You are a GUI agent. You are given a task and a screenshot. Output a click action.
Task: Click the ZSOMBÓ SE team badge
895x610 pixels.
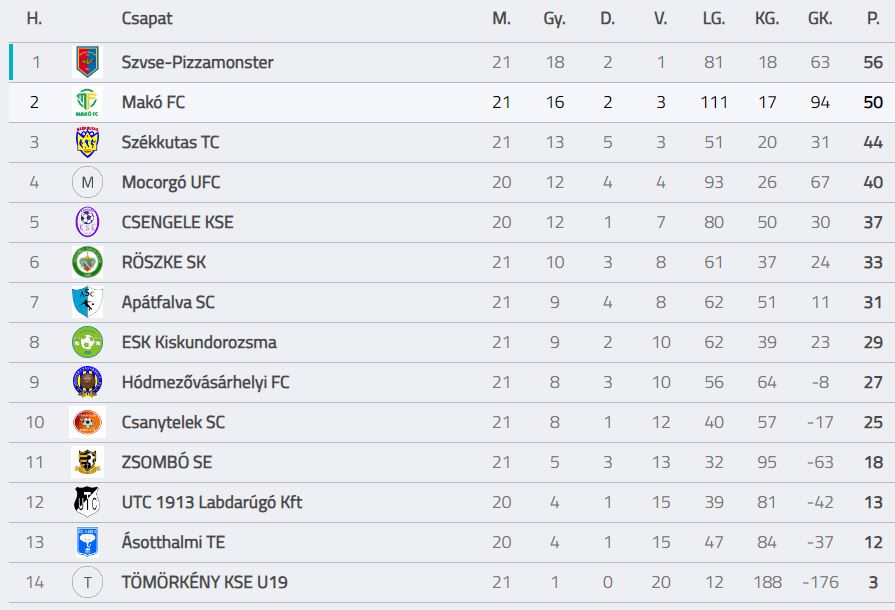click(x=87, y=462)
